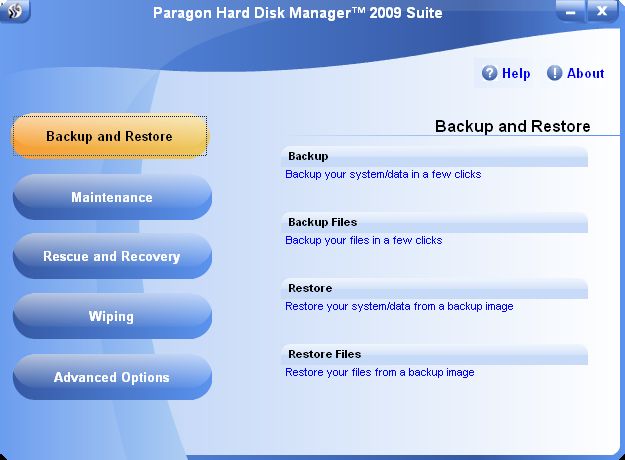Click the Backup Files section header
This screenshot has height=460, width=625.
coord(434,222)
